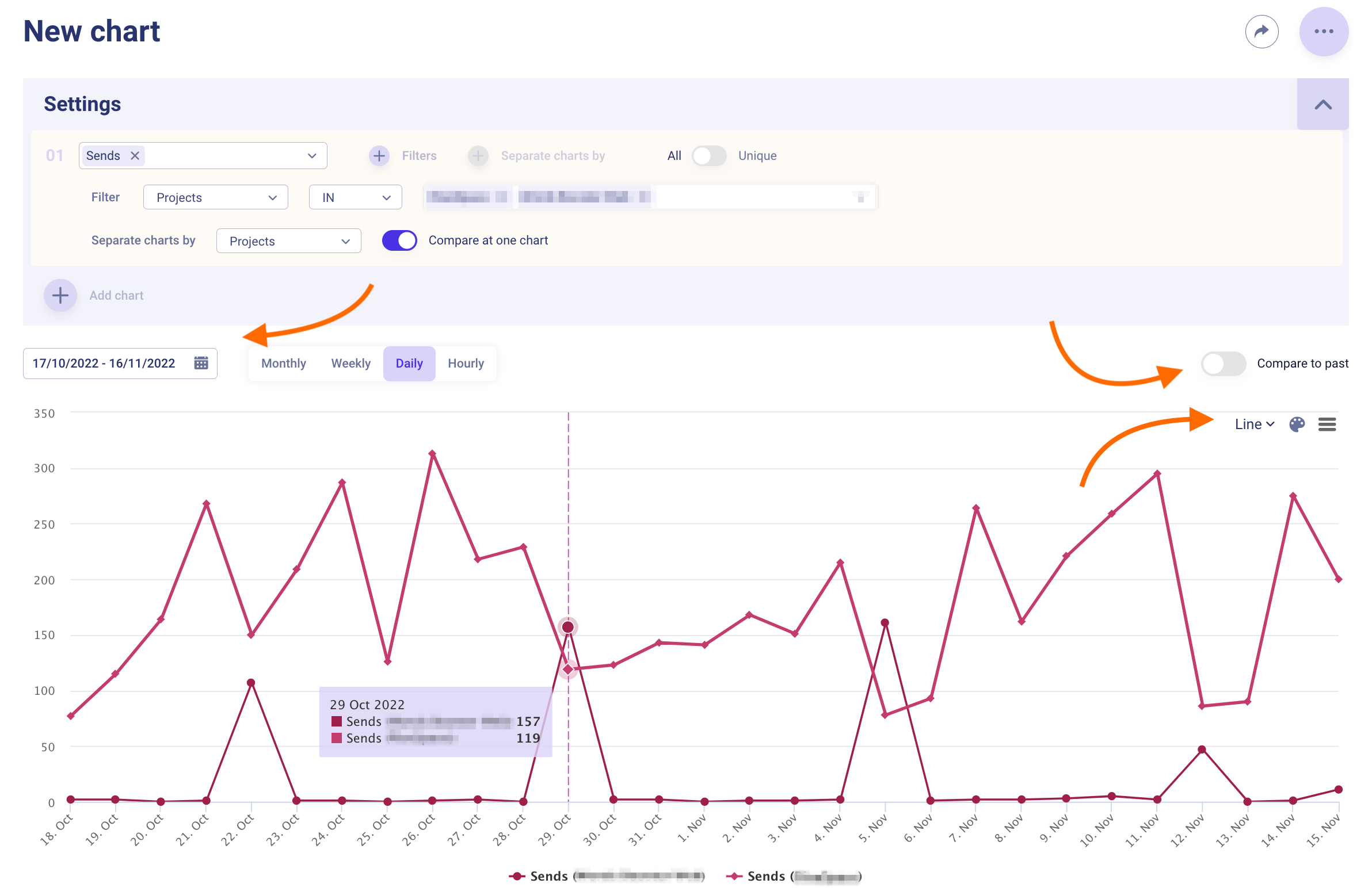Click the share arrow icon
The image size is (1372, 895).
(1262, 32)
